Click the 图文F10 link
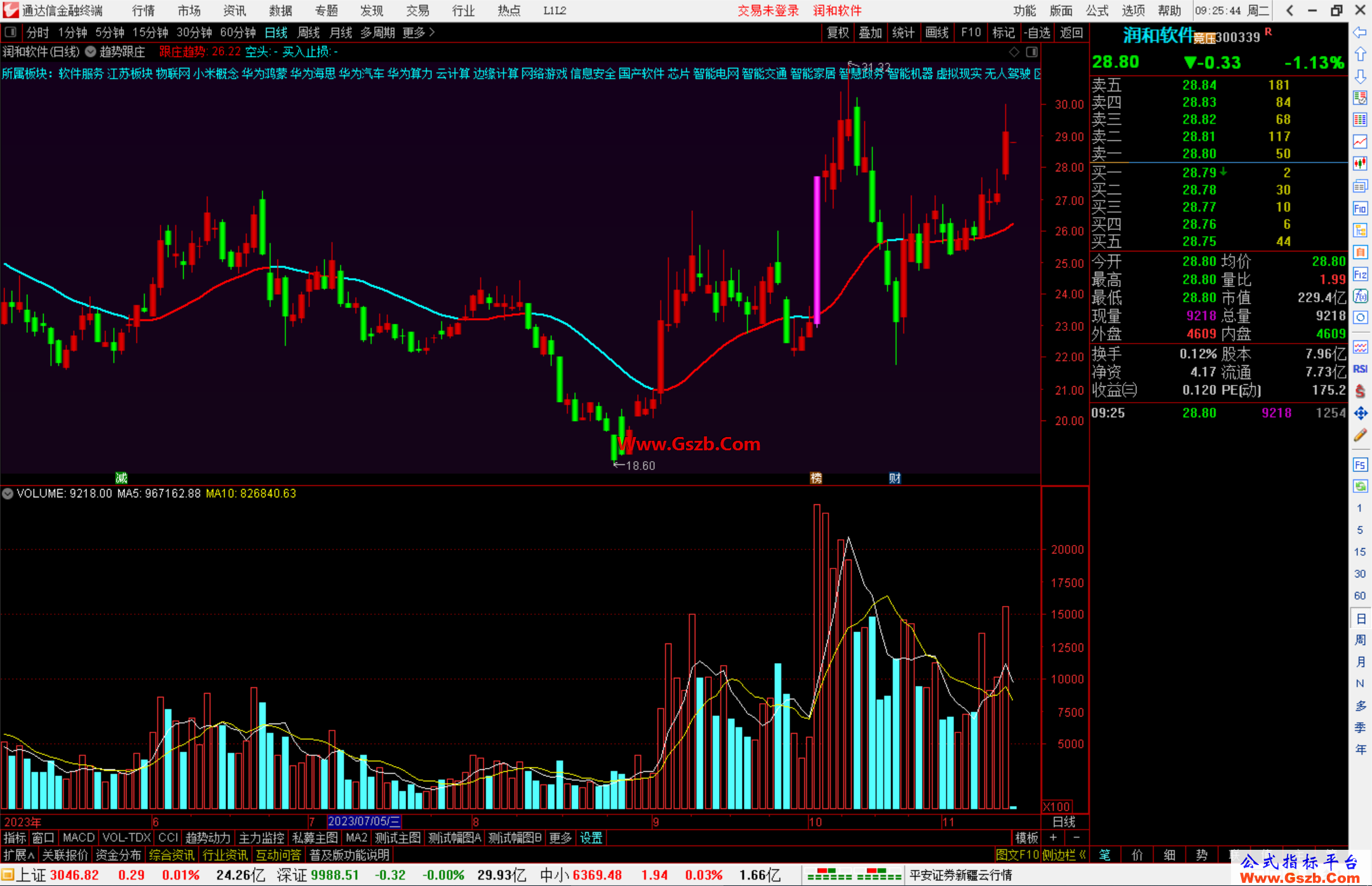Viewport: 1372px width, 886px height. 1018,855
